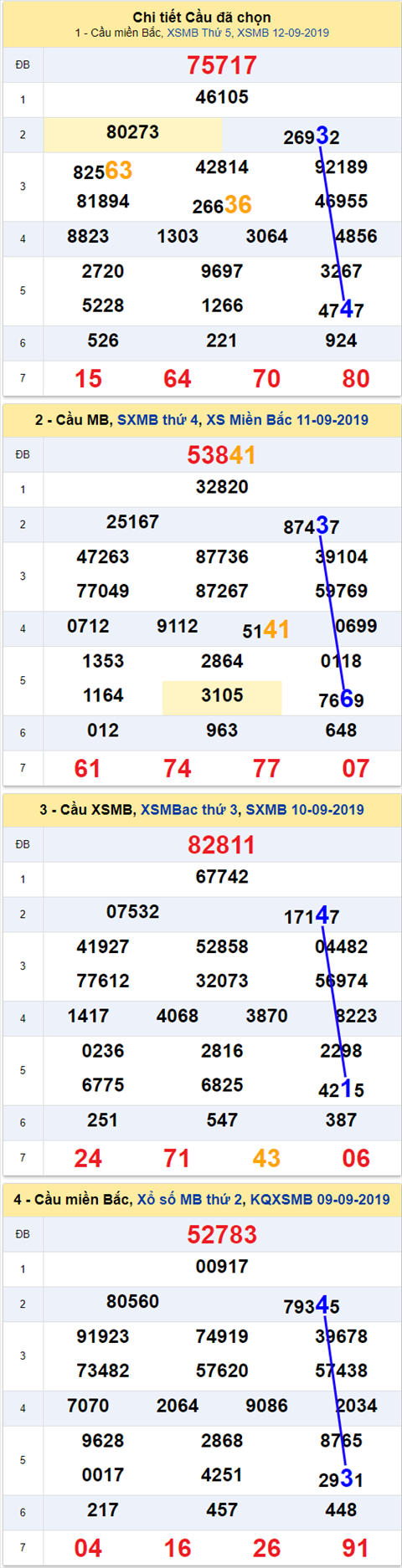The image size is (402, 1568).
Task: Select first prize number 46105
Action: tap(222, 97)
